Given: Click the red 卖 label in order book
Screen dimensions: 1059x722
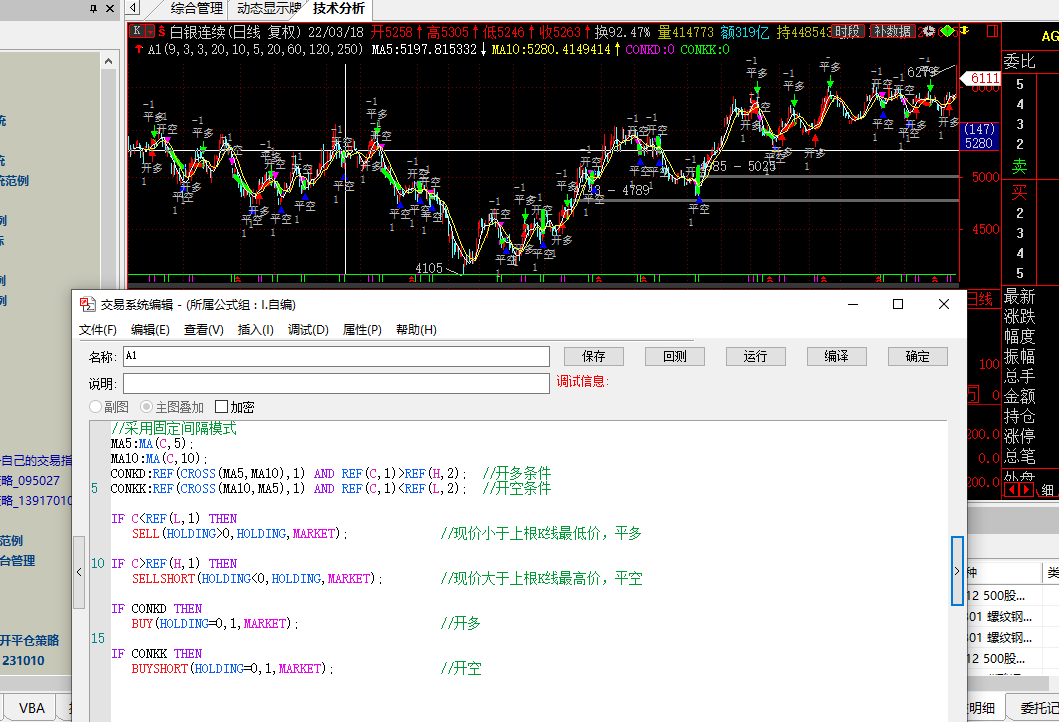Looking at the screenshot, I should pyautogui.click(x=1019, y=166).
